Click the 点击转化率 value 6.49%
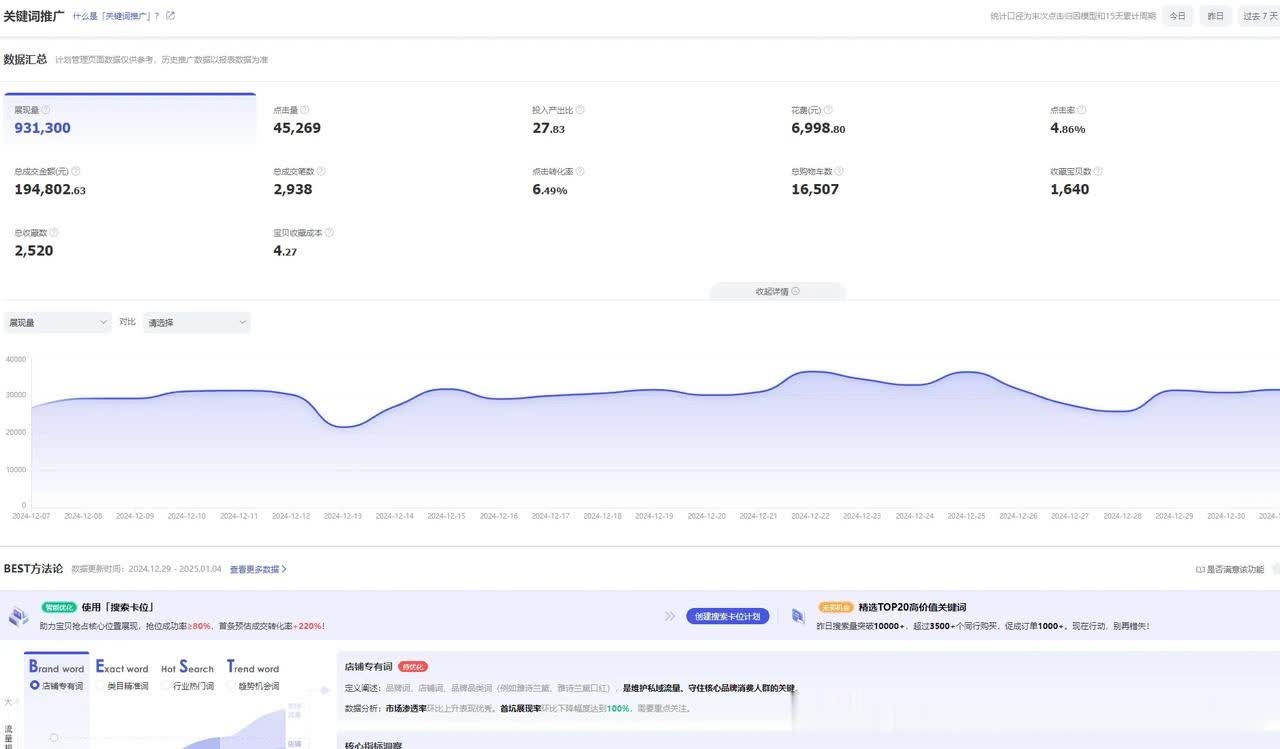1280x749 pixels. pyautogui.click(x=550, y=189)
